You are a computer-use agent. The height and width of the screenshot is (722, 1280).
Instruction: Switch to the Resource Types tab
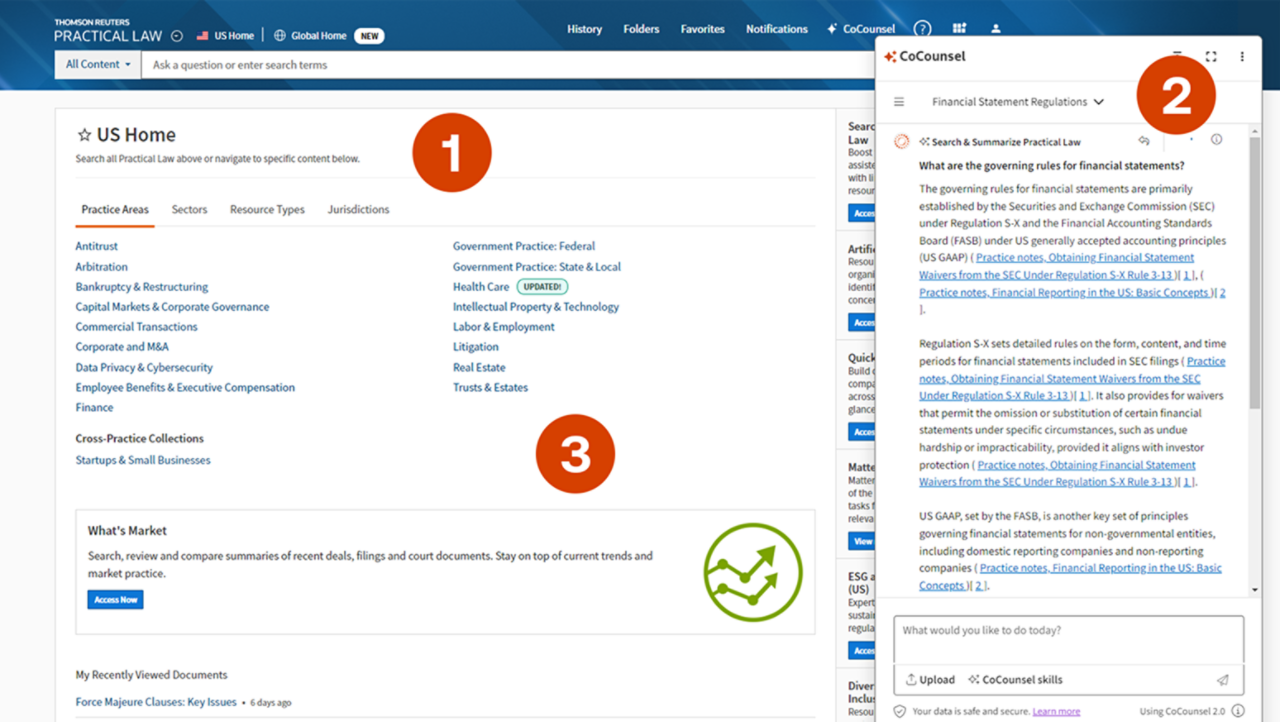267,210
